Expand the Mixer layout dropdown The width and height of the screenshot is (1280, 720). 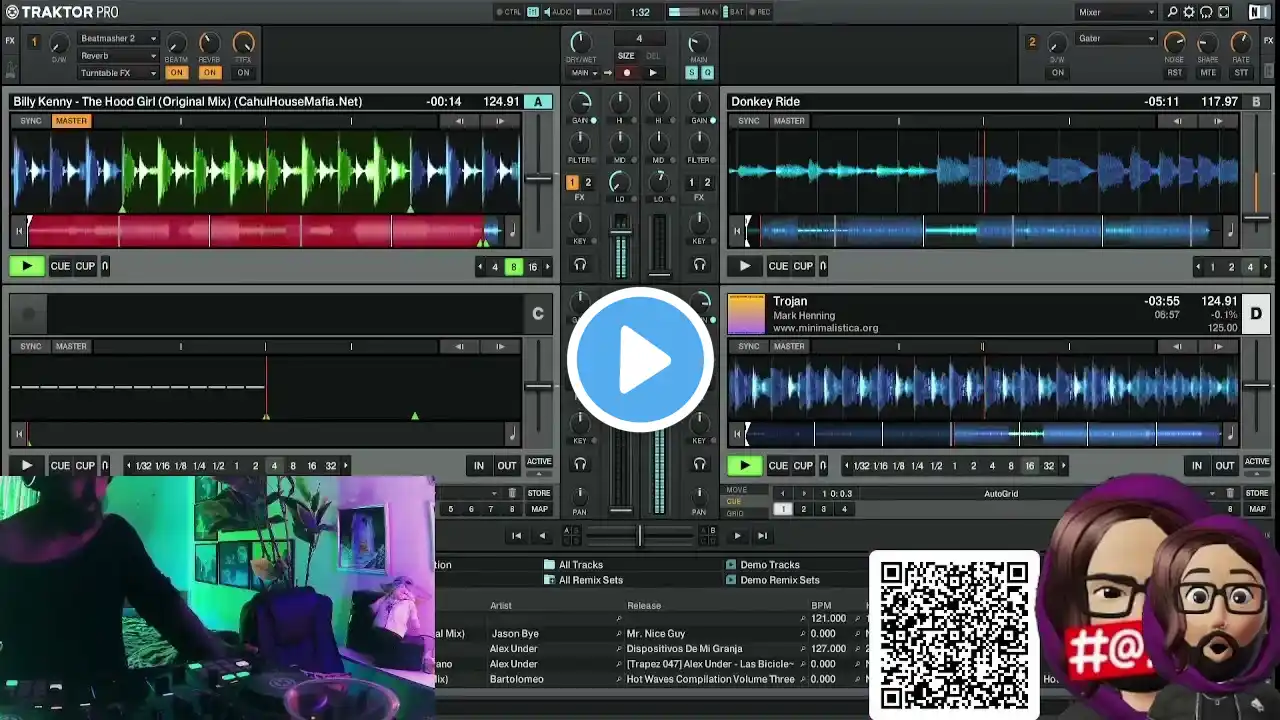[1116, 12]
